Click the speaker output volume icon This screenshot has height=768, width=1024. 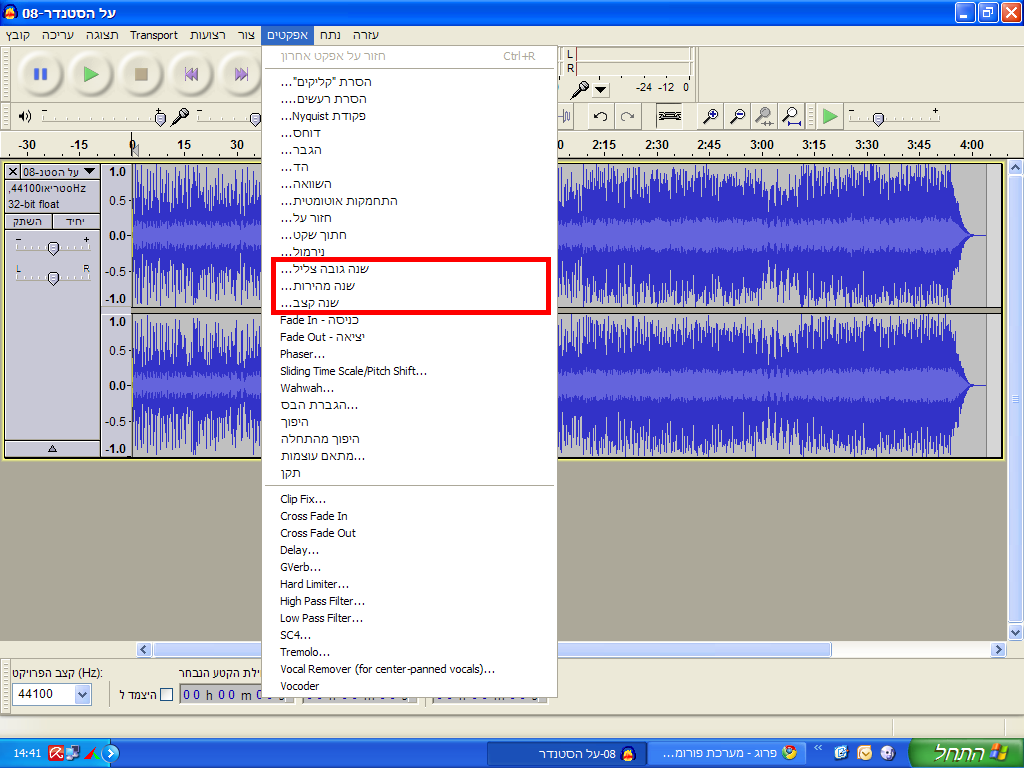pos(25,116)
